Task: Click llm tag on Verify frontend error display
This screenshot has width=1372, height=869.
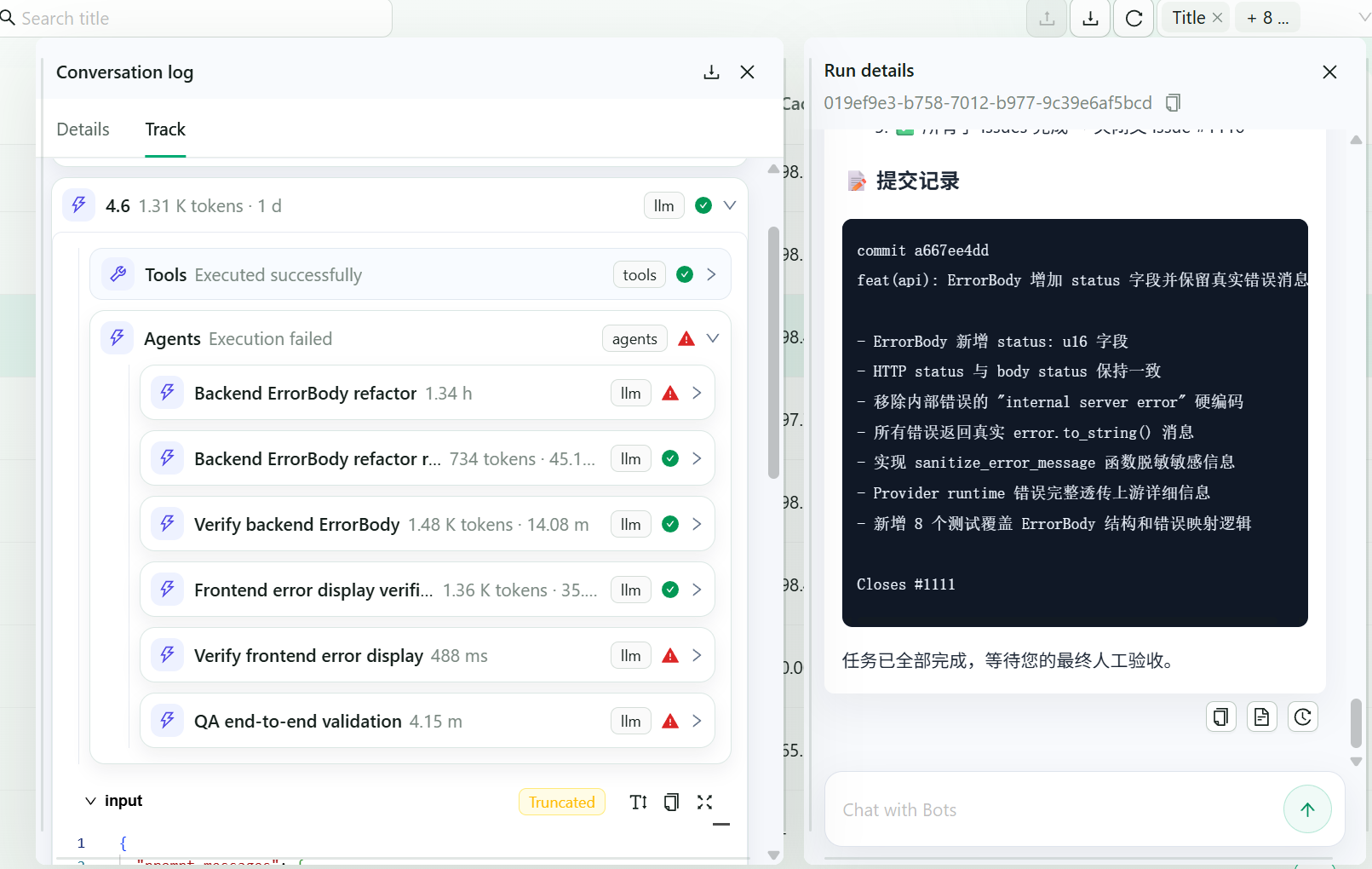Action: pos(631,655)
